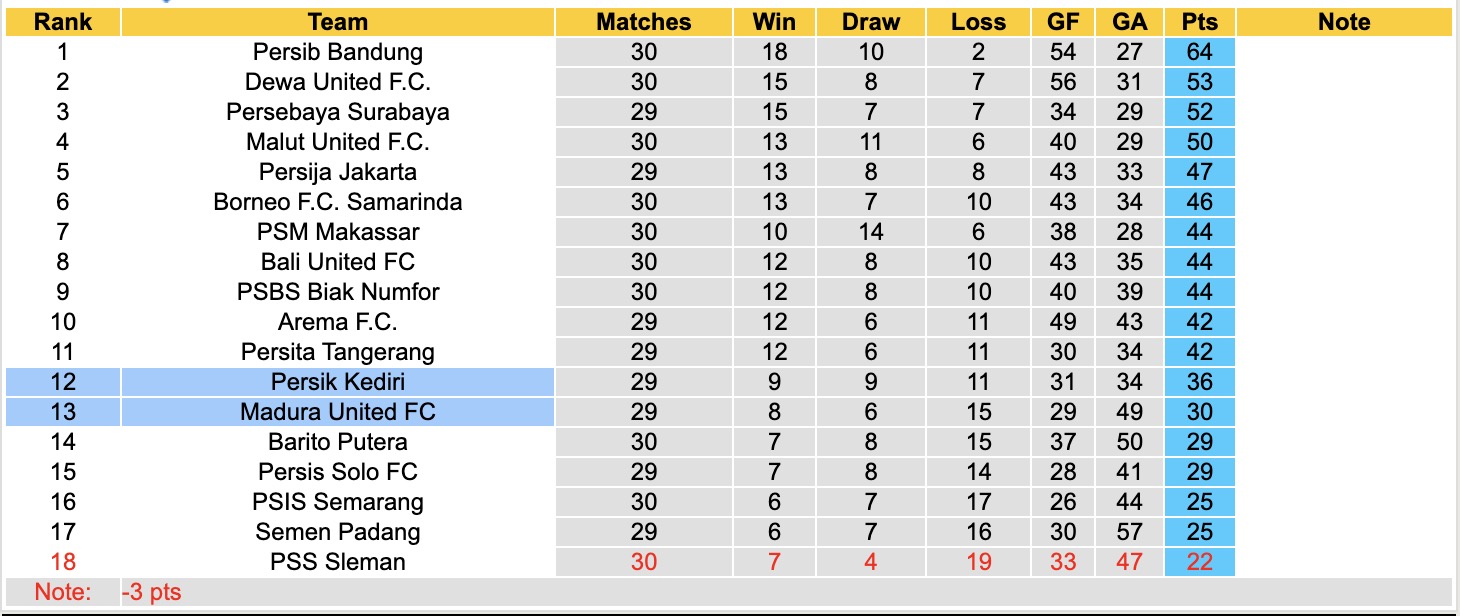The height and width of the screenshot is (616, 1460).
Task: Click the PSS Sleman team name
Action: click(338, 562)
